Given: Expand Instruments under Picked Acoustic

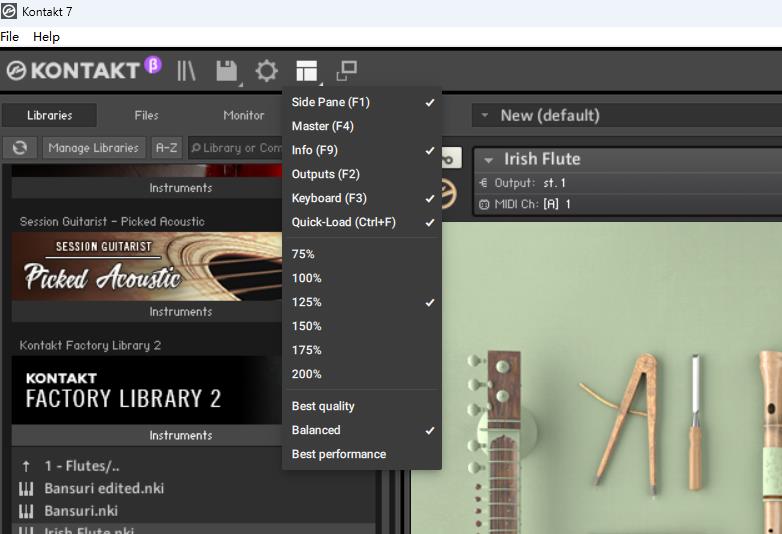Looking at the screenshot, I should pyautogui.click(x=181, y=312).
